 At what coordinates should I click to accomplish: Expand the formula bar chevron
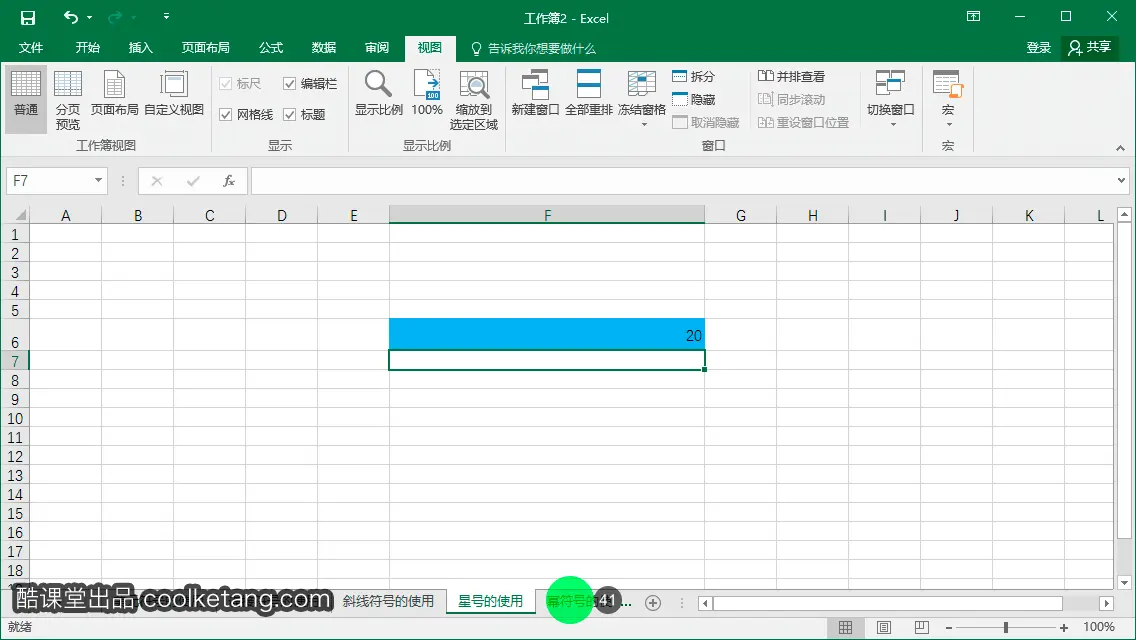pos(1122,180)
